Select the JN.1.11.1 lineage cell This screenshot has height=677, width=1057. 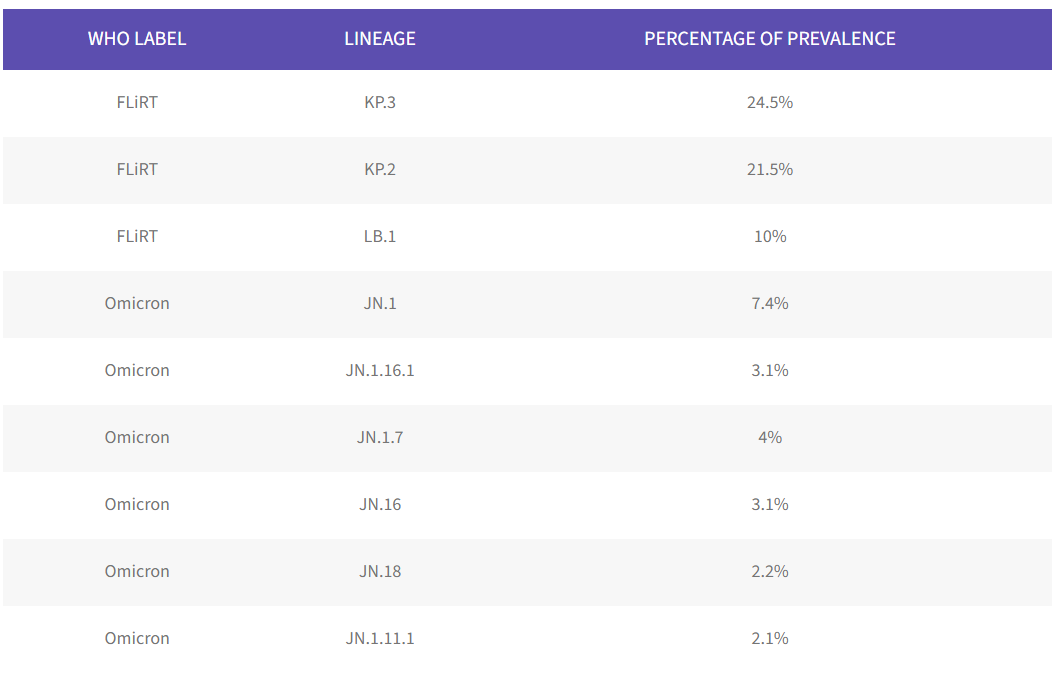[x=380, y=638]
